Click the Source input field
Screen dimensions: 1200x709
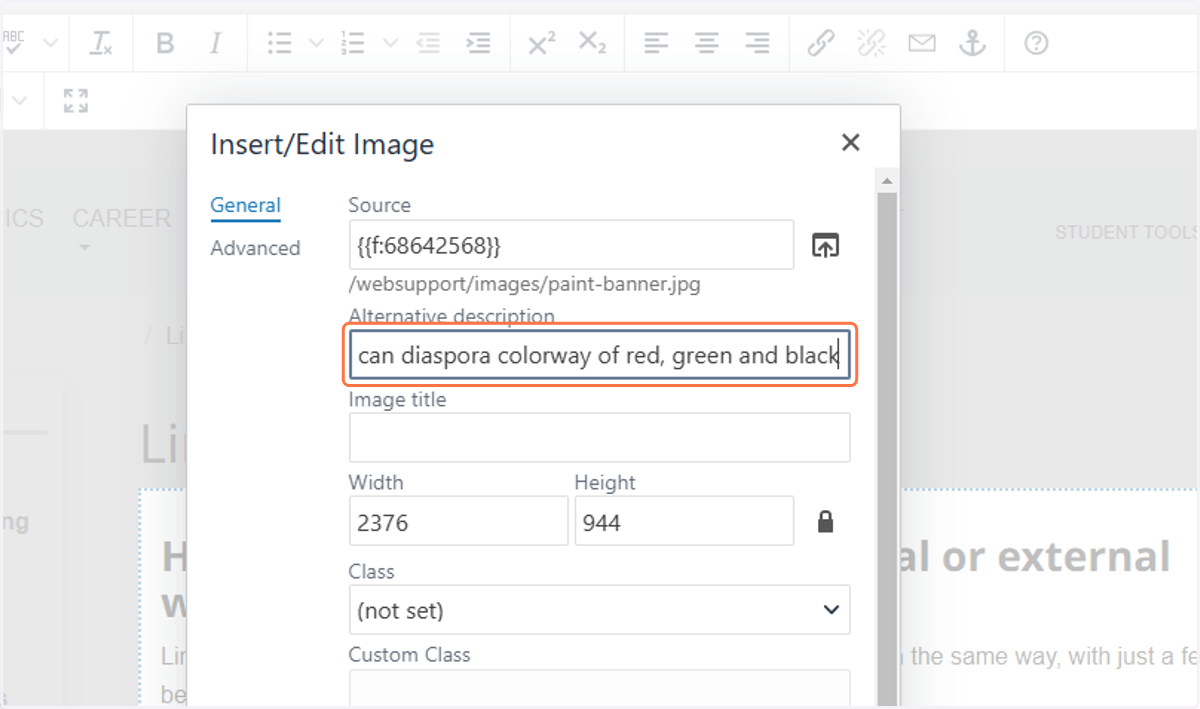571,245
